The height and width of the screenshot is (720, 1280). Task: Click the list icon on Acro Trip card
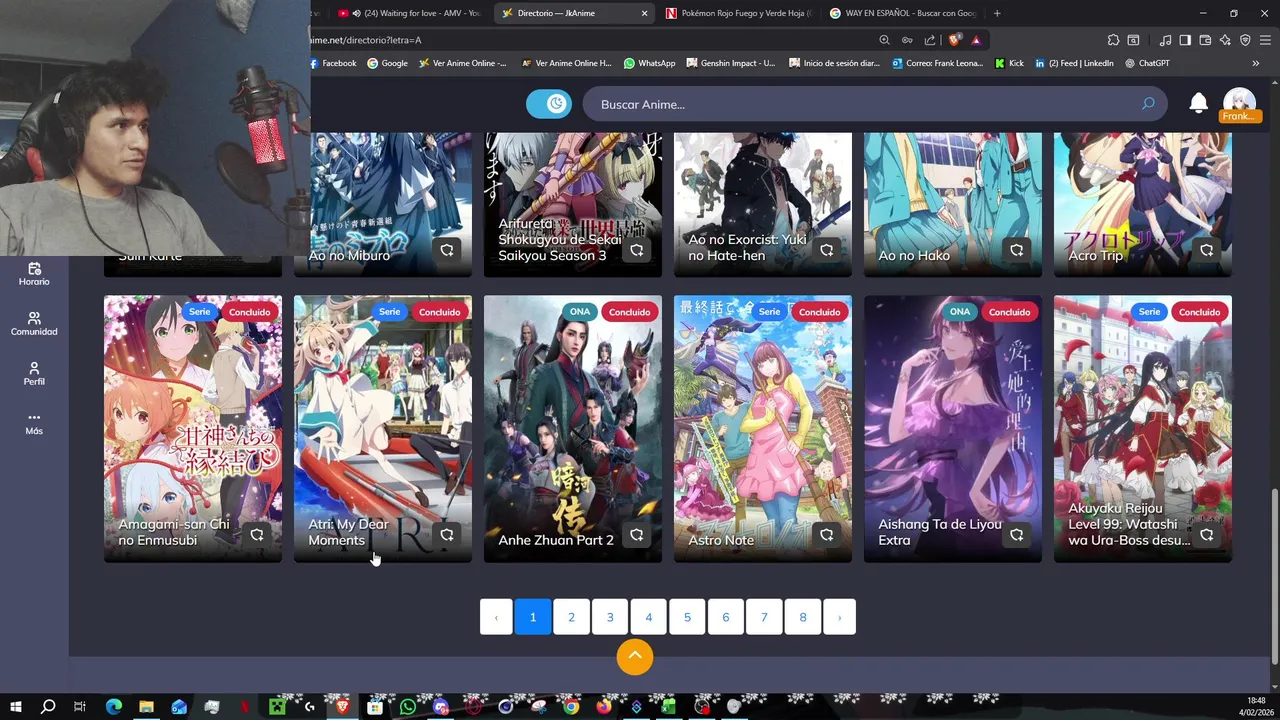pos(1207,250)
